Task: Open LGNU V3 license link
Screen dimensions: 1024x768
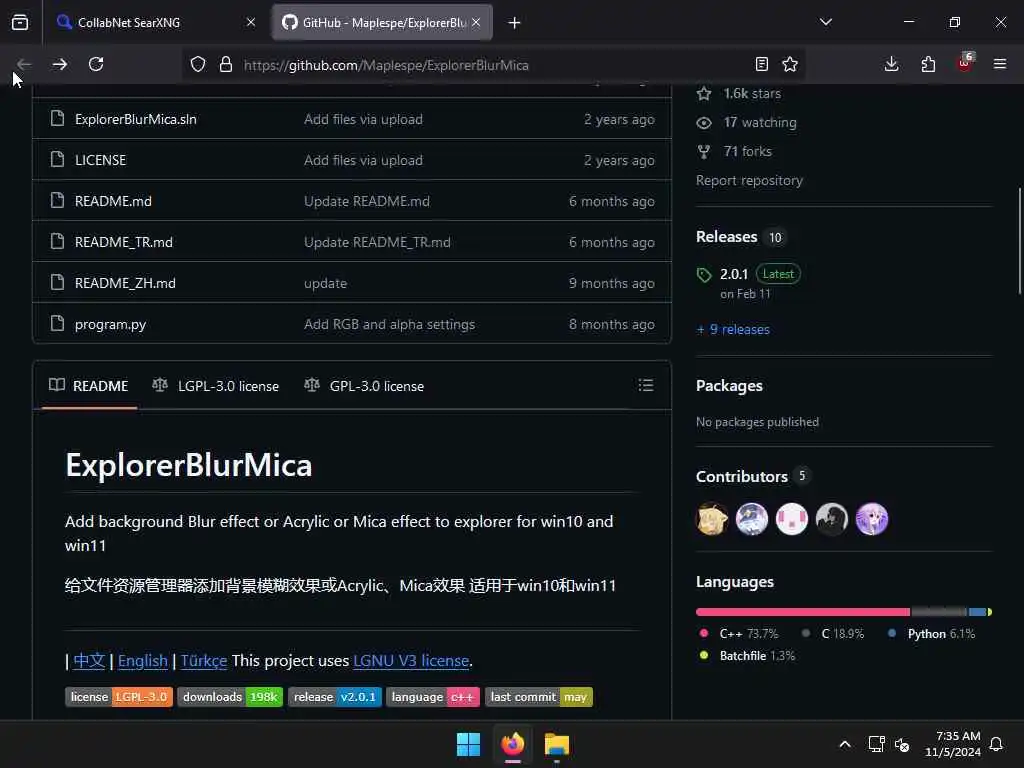Action: point(411,661)
